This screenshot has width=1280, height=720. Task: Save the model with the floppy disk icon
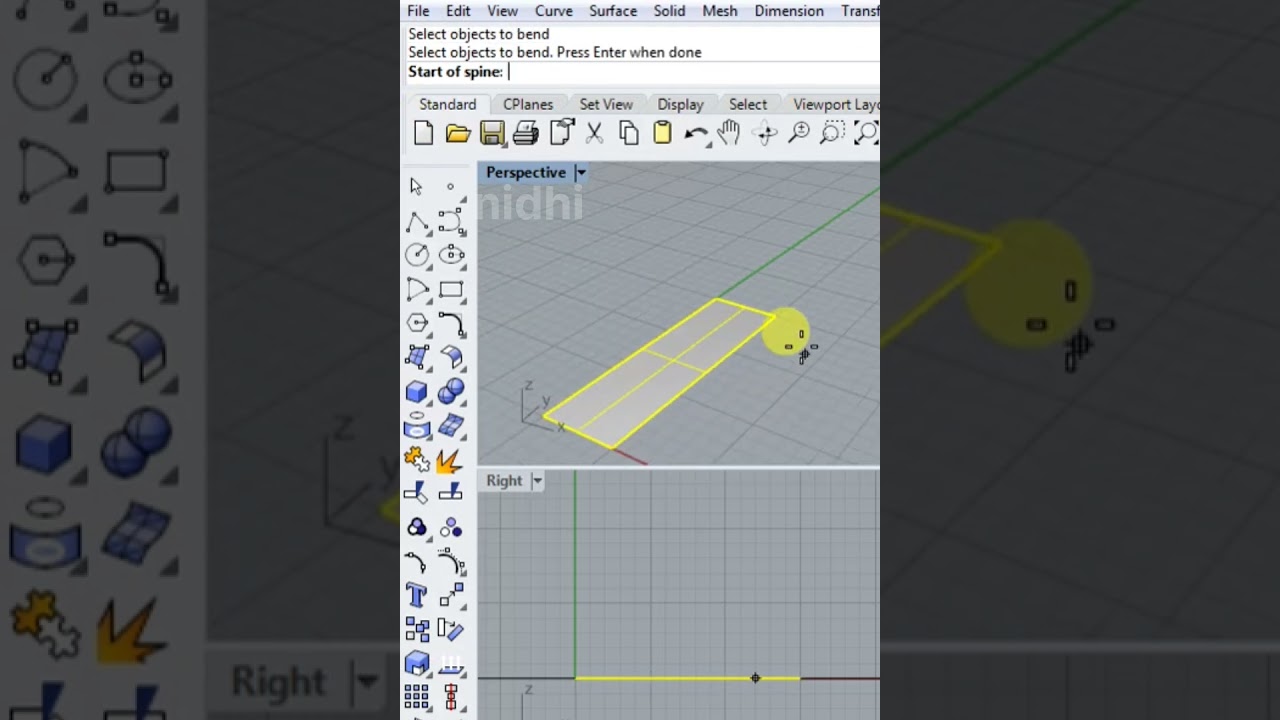492,133
